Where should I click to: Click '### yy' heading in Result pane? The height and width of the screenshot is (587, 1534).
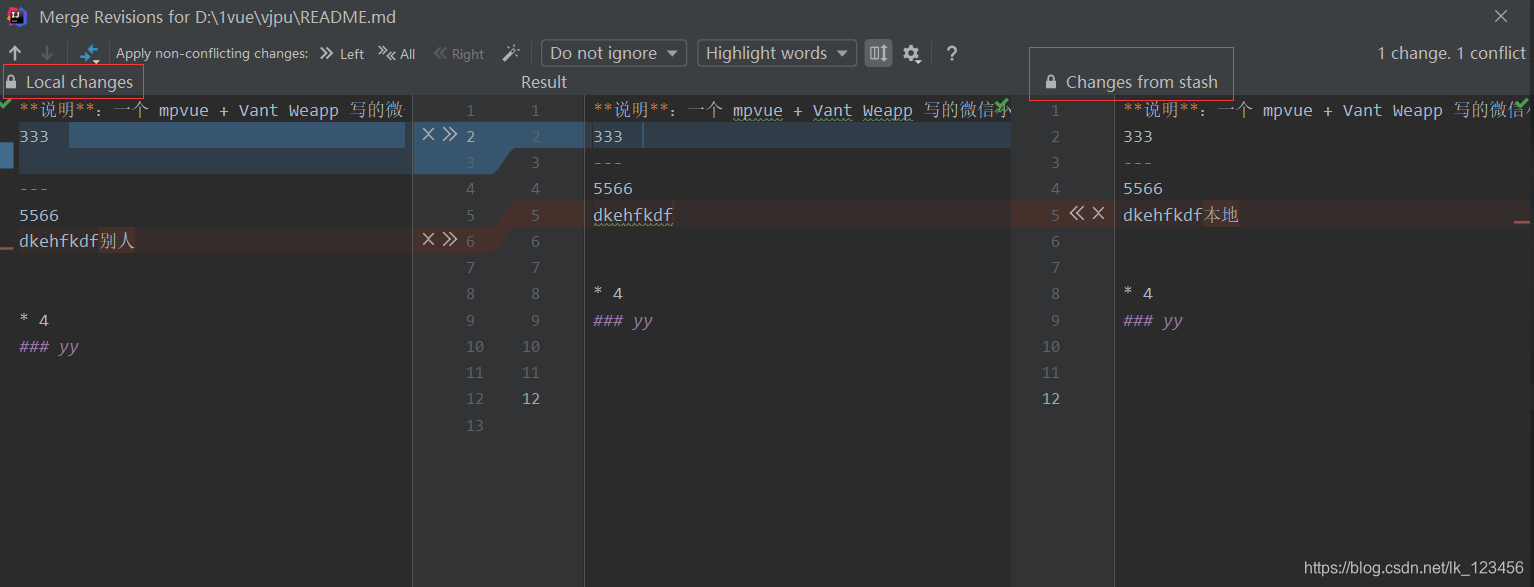[623, 321]
